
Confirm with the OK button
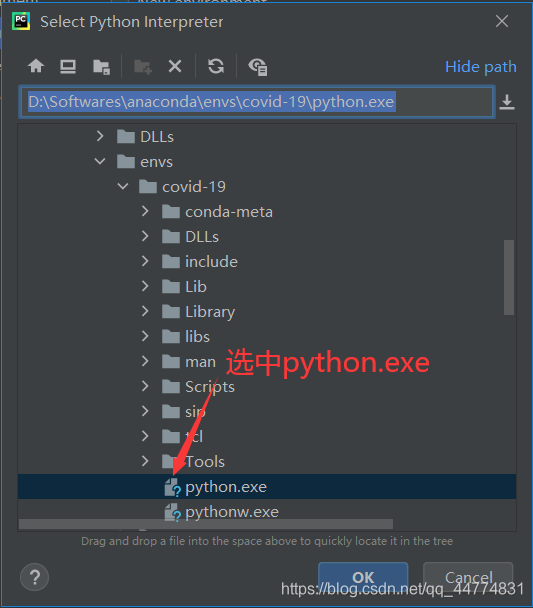click(x=363, y=577)
